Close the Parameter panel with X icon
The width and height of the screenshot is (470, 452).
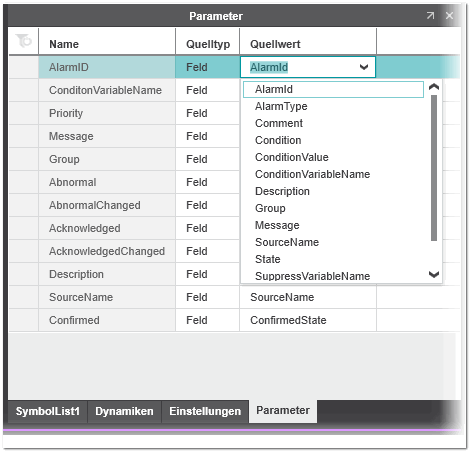(449, 16)
